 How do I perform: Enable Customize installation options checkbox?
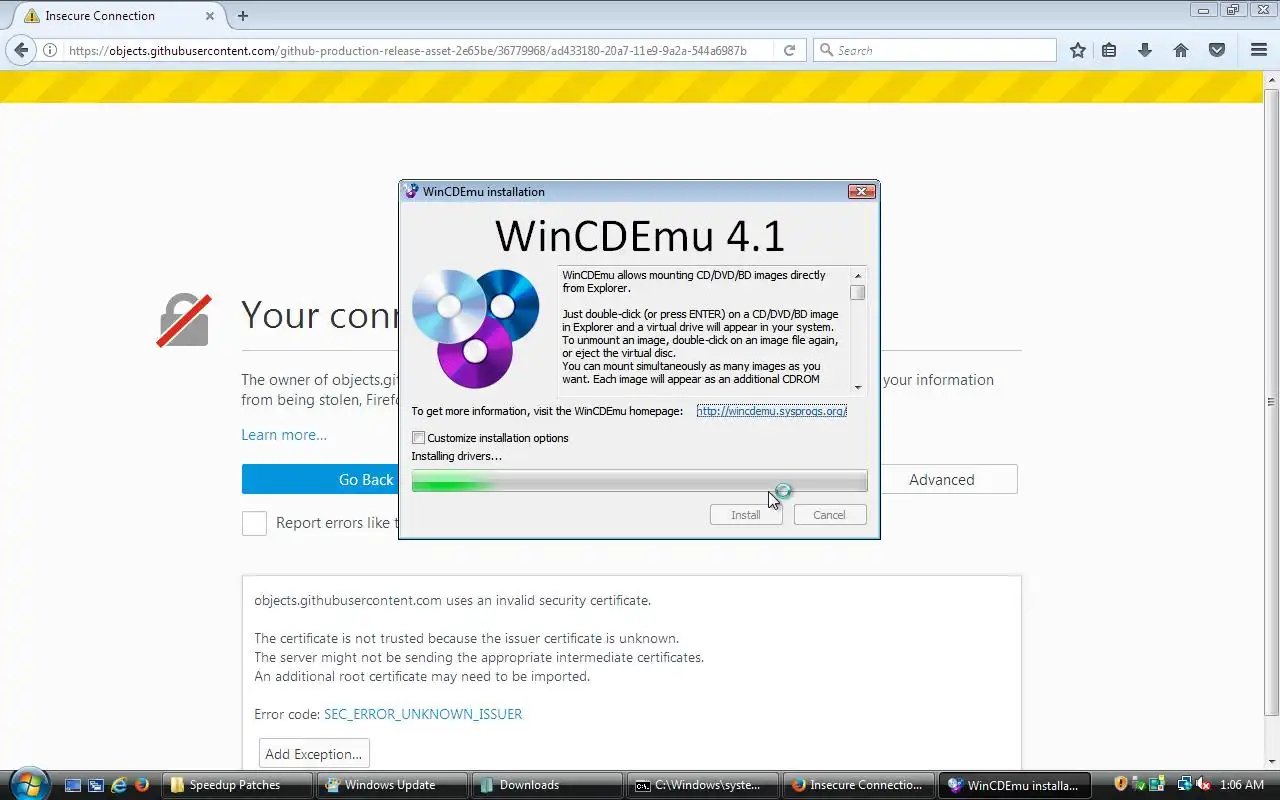[x=419, y=438]
